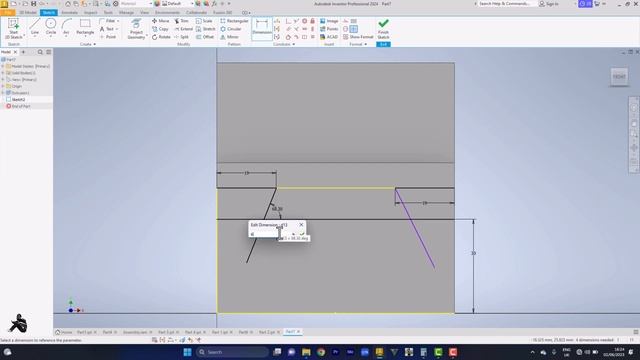Click Search Help & Commands box
The width and height of the screenshot is (640, 360).
[506, 4]
